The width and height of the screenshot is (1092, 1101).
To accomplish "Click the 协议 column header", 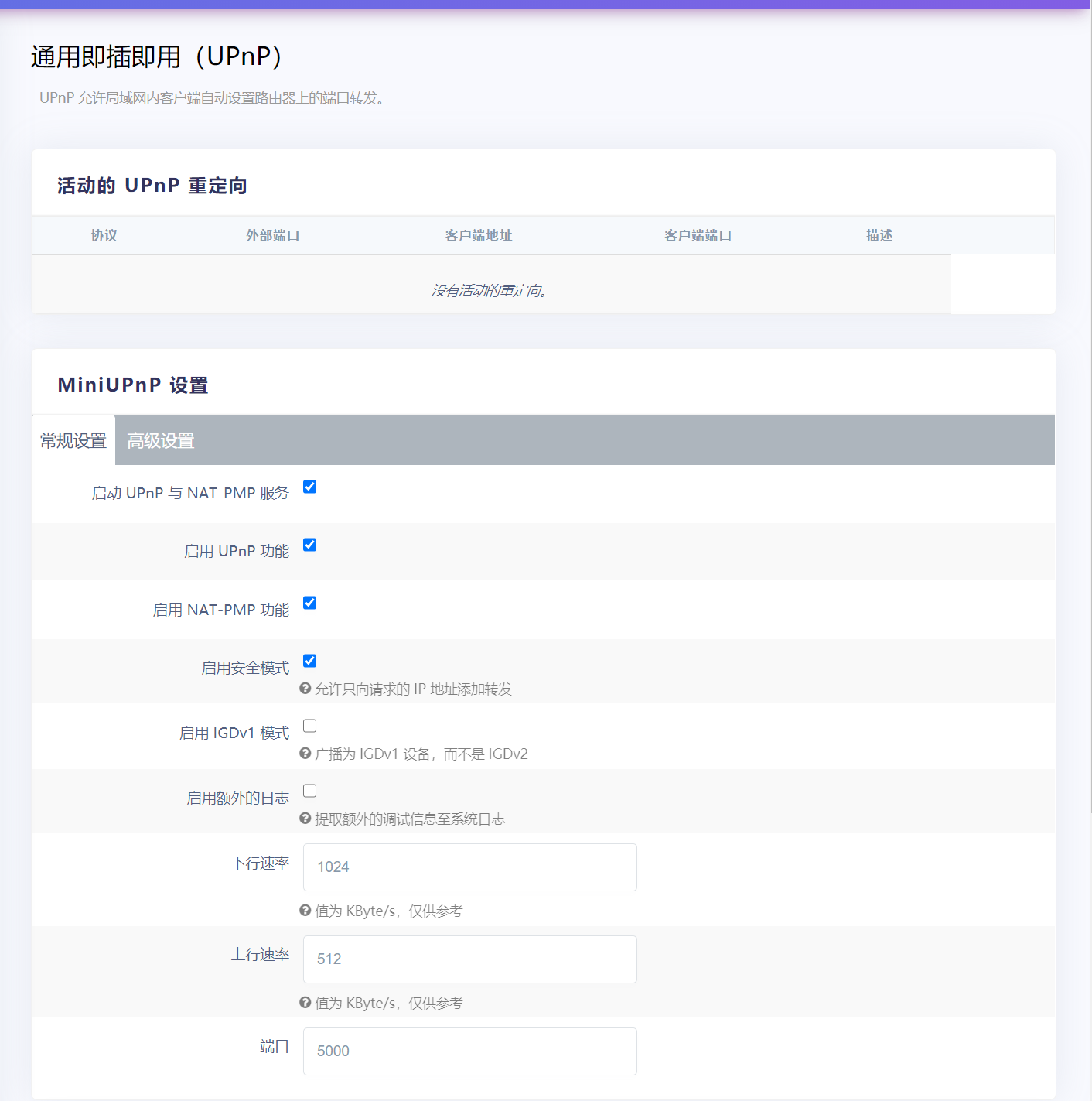I will [103, 235].
